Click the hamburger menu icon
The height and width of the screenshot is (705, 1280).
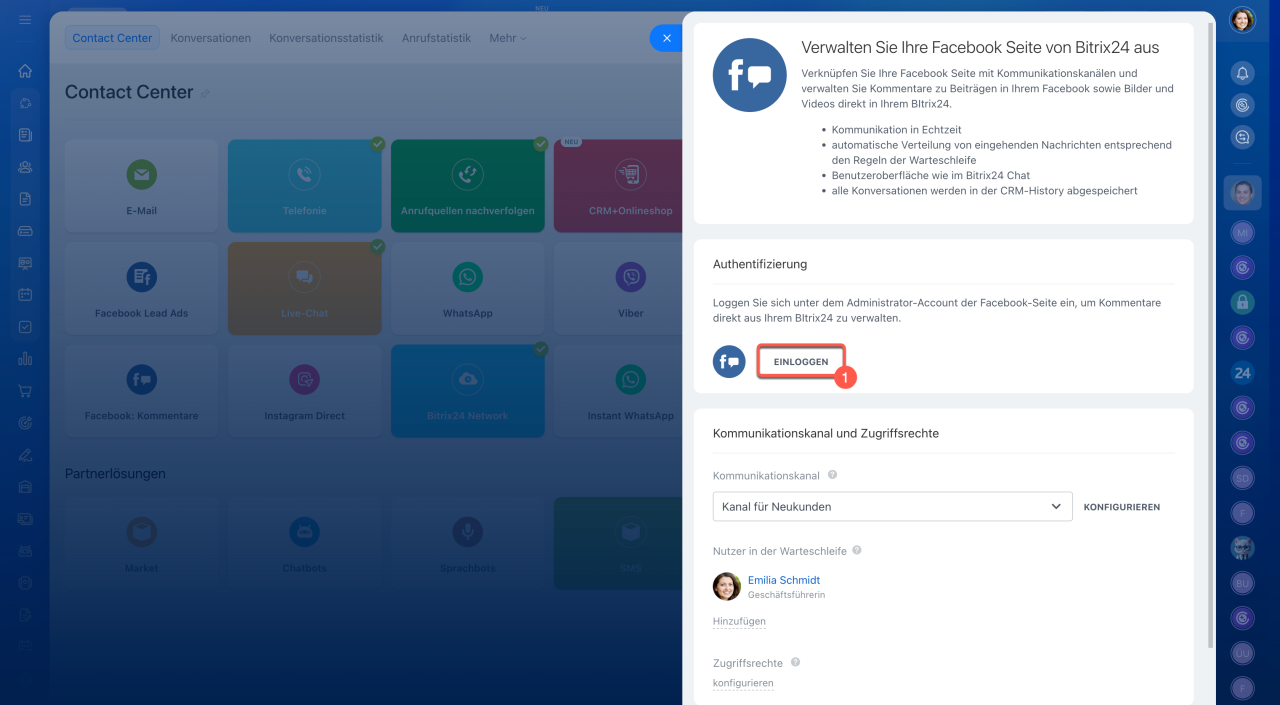(25, 20)
